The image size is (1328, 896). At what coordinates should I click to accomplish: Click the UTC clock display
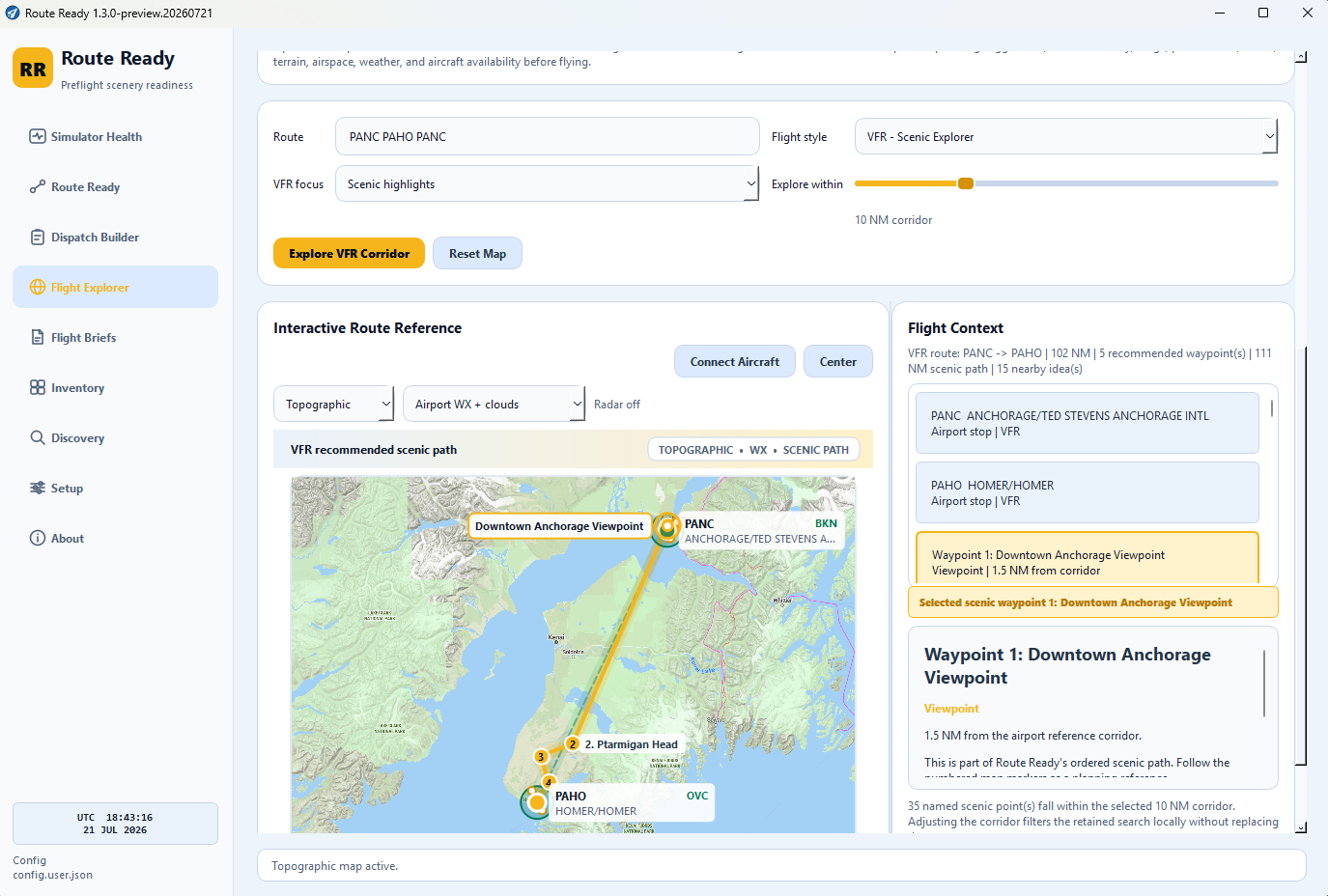coord(115,824)
